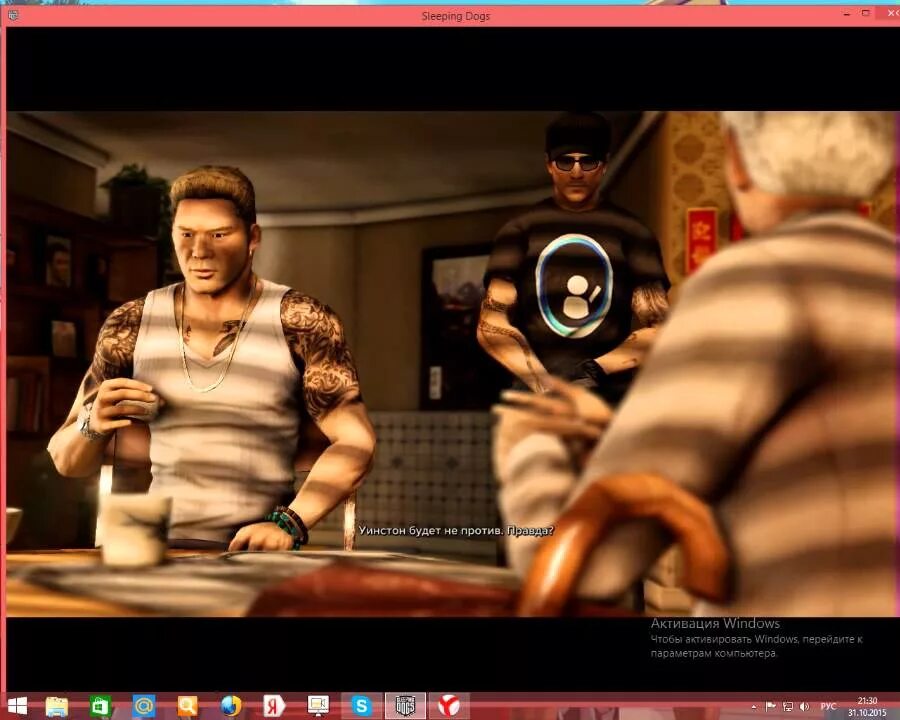Show hidden system tray icons

754,707
